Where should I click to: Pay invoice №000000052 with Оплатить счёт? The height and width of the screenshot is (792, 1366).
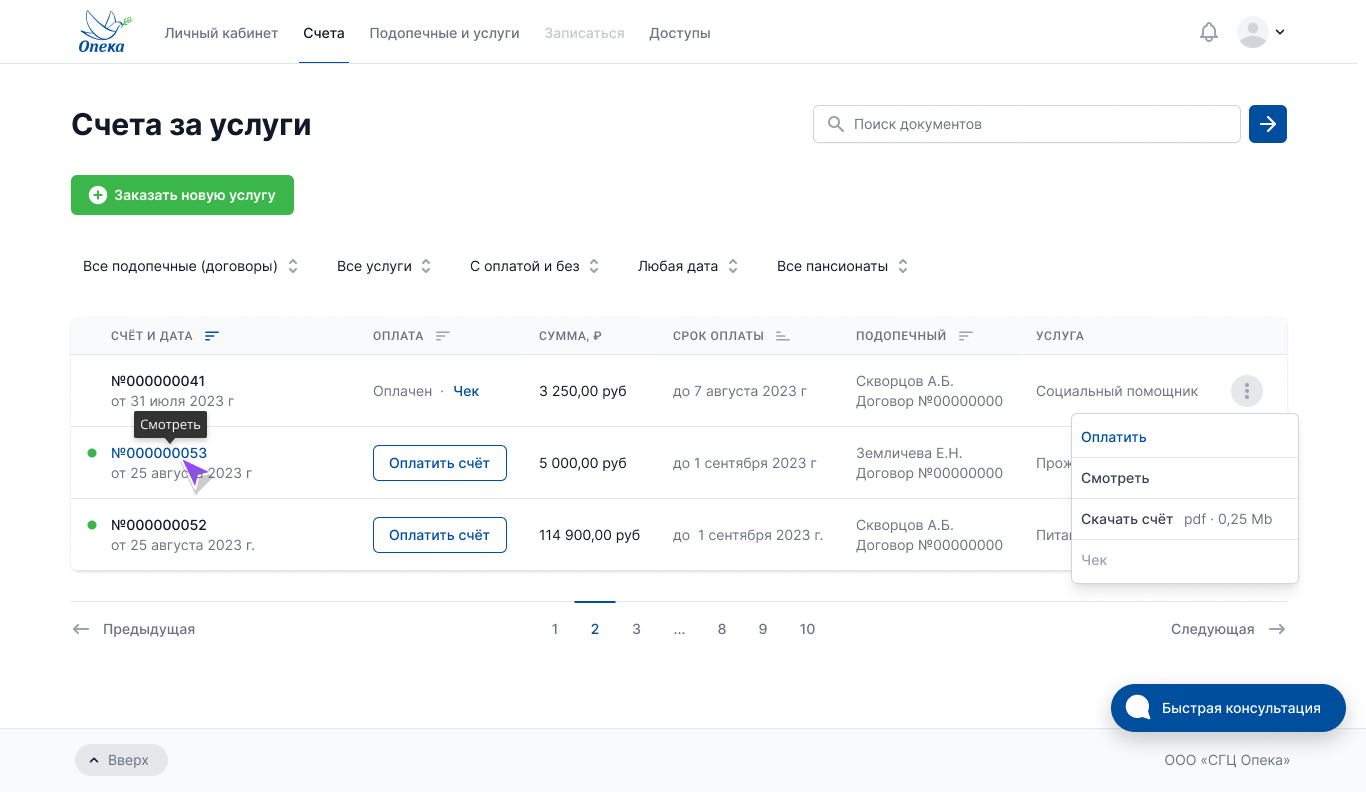point(439,535)
